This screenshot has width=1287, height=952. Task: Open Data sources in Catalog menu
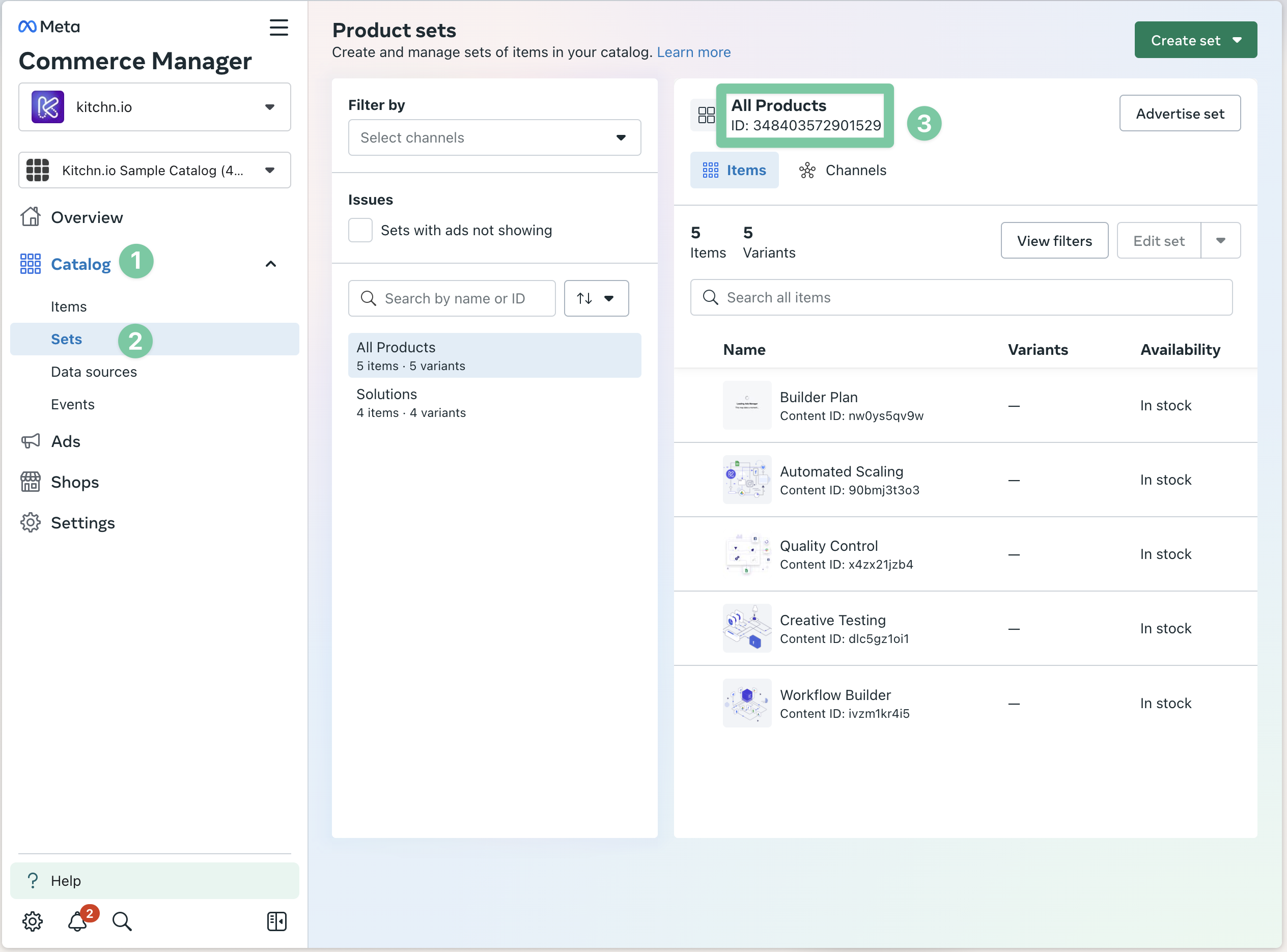click(94, 372)
